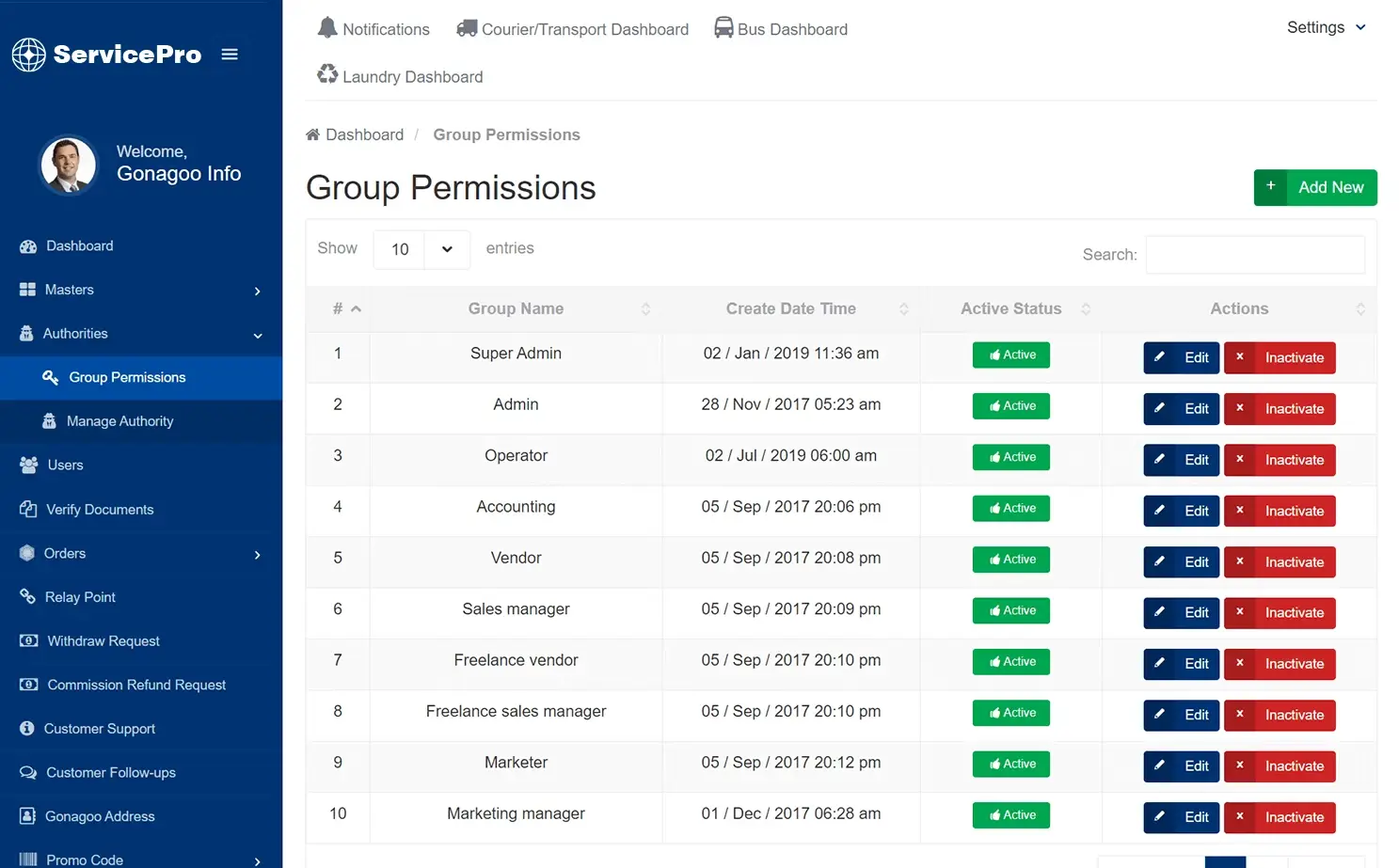
Task: Click the Add New button
Action: tap(1315, 187)
